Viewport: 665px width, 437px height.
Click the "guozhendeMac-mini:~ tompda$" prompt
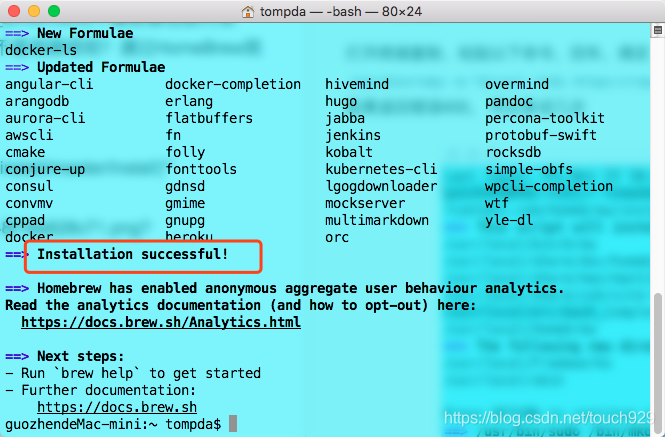point(113,424)
